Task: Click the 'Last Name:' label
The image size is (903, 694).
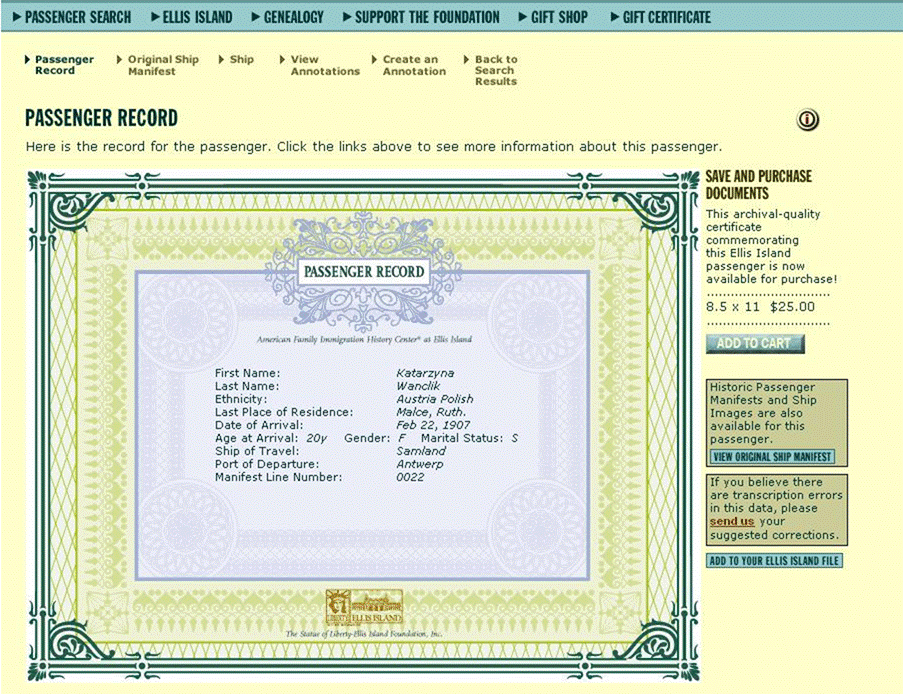Action: [247, 386]
